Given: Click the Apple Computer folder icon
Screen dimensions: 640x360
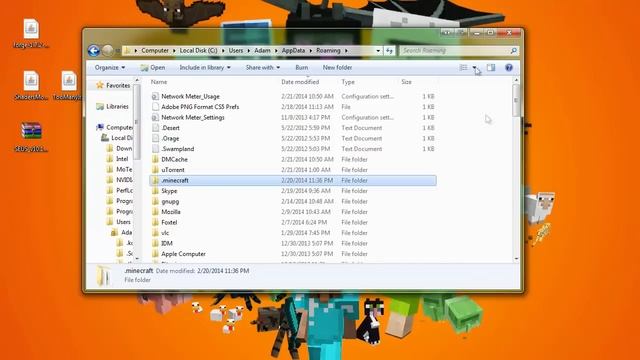Looking at the screenshot, I should point(155,254).
